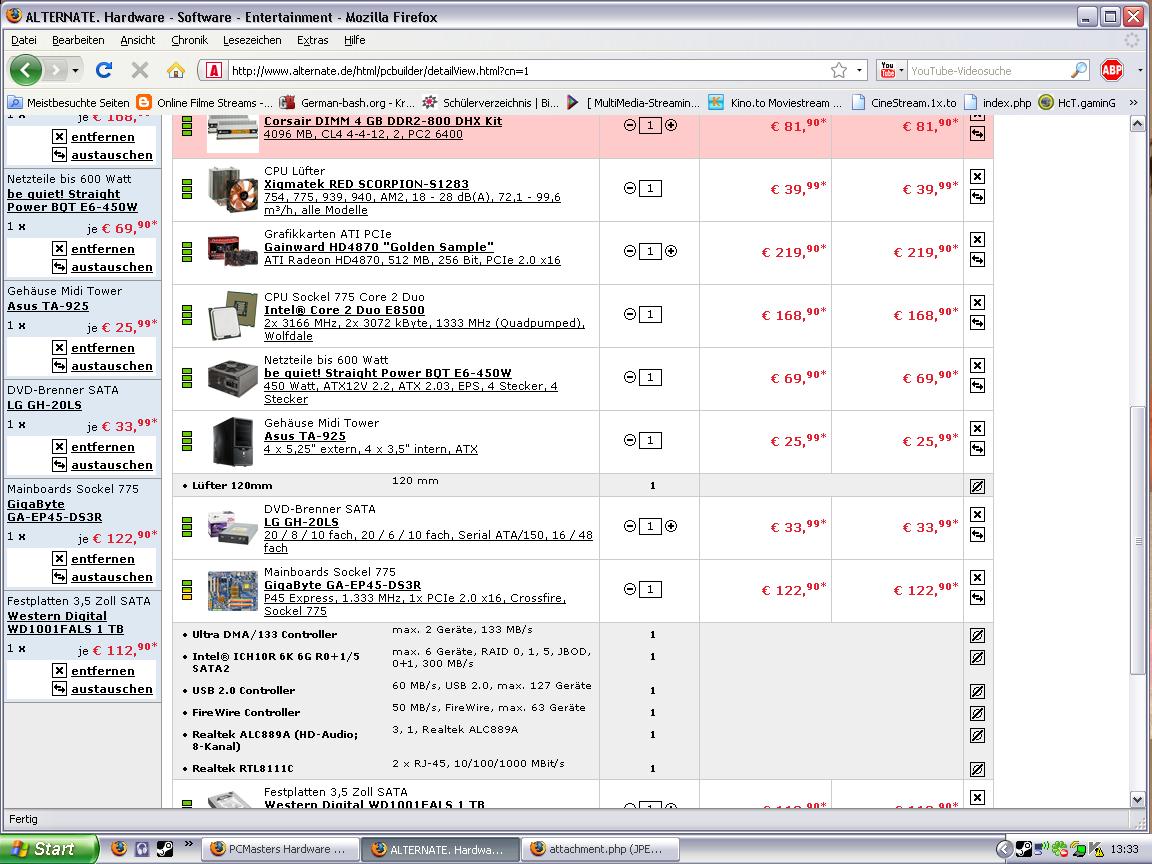
Task: Remove GigaByte GA-EP45-DS3R row with X icon
Action: click(x=977, y=577)
